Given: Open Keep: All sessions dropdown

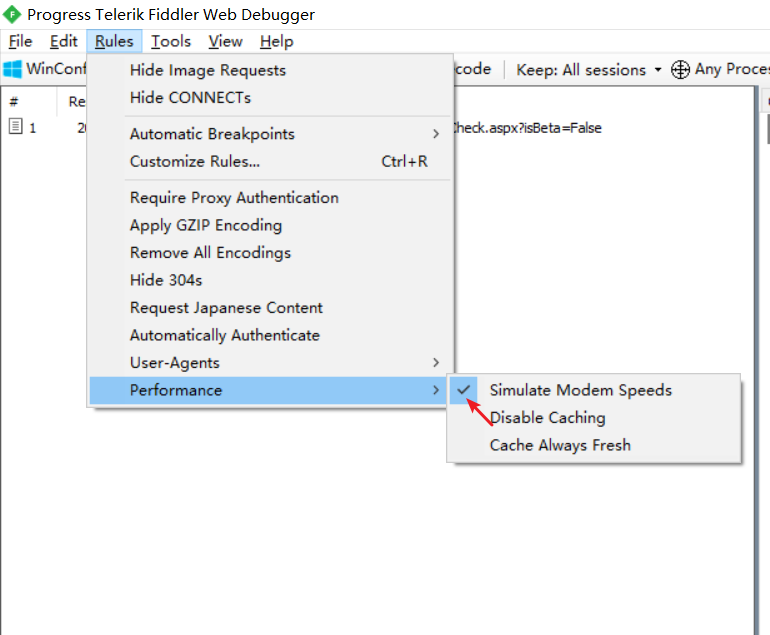Looking at the screenshot, I should coord(589,70).
